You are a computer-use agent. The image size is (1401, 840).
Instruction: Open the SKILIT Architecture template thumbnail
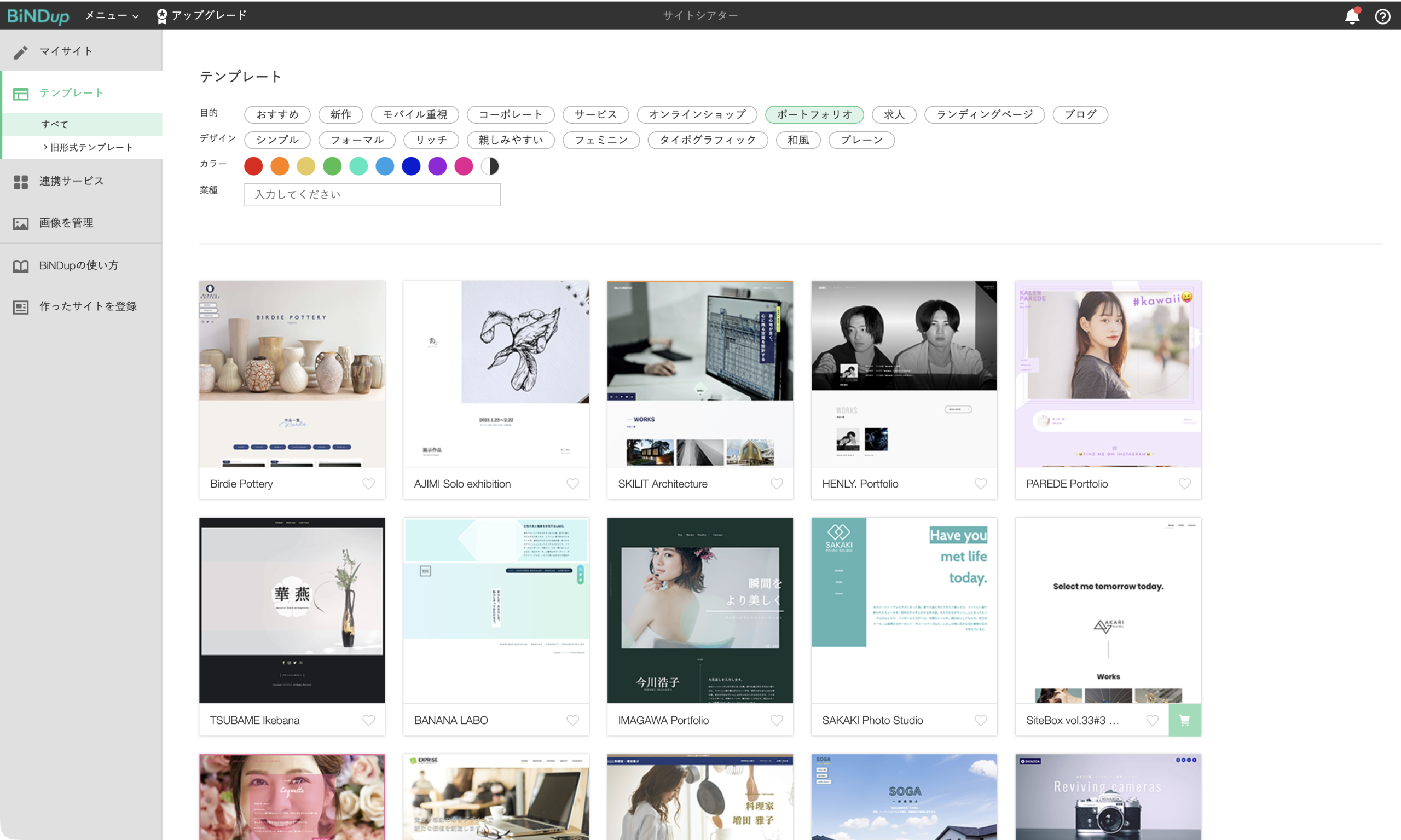(700, 374)
